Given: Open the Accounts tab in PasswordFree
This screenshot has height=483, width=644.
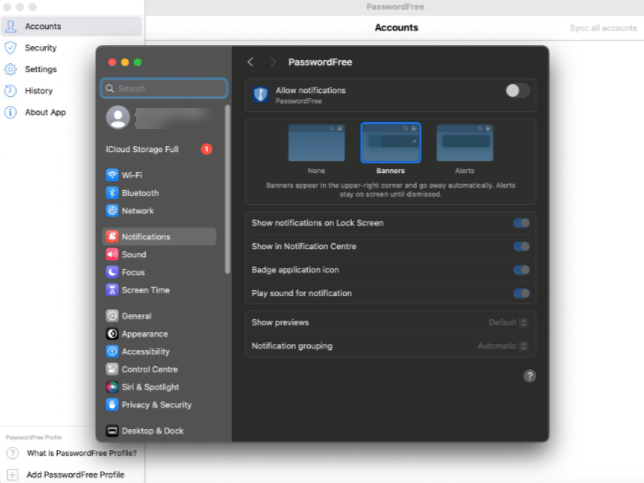Looking at the screenshot, I should (42, 26).
